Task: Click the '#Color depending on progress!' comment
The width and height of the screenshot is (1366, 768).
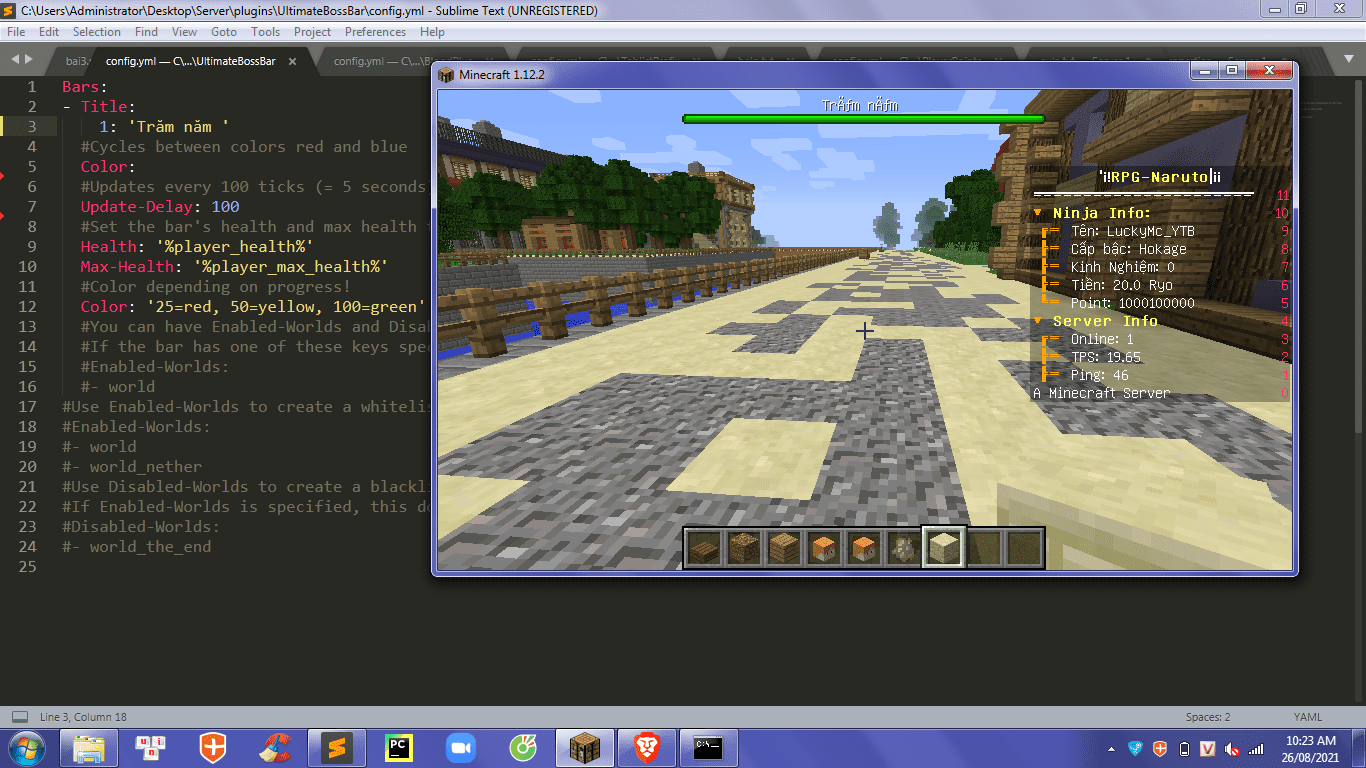Action: [216, 287]
